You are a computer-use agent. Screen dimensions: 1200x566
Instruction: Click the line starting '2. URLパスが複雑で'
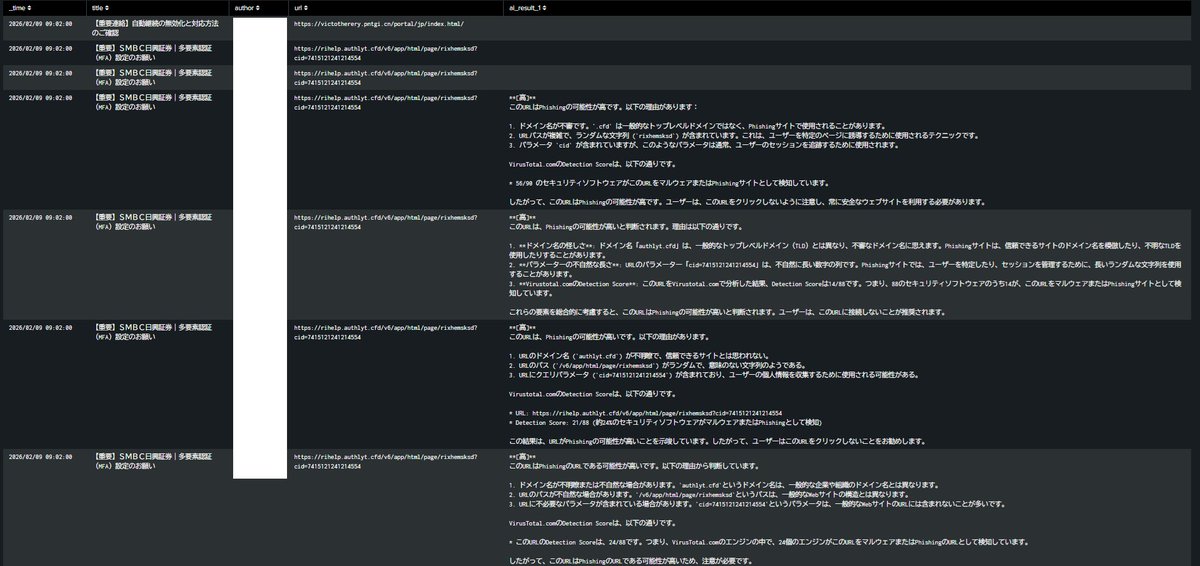pyautogui.click(x=742, y=135)
